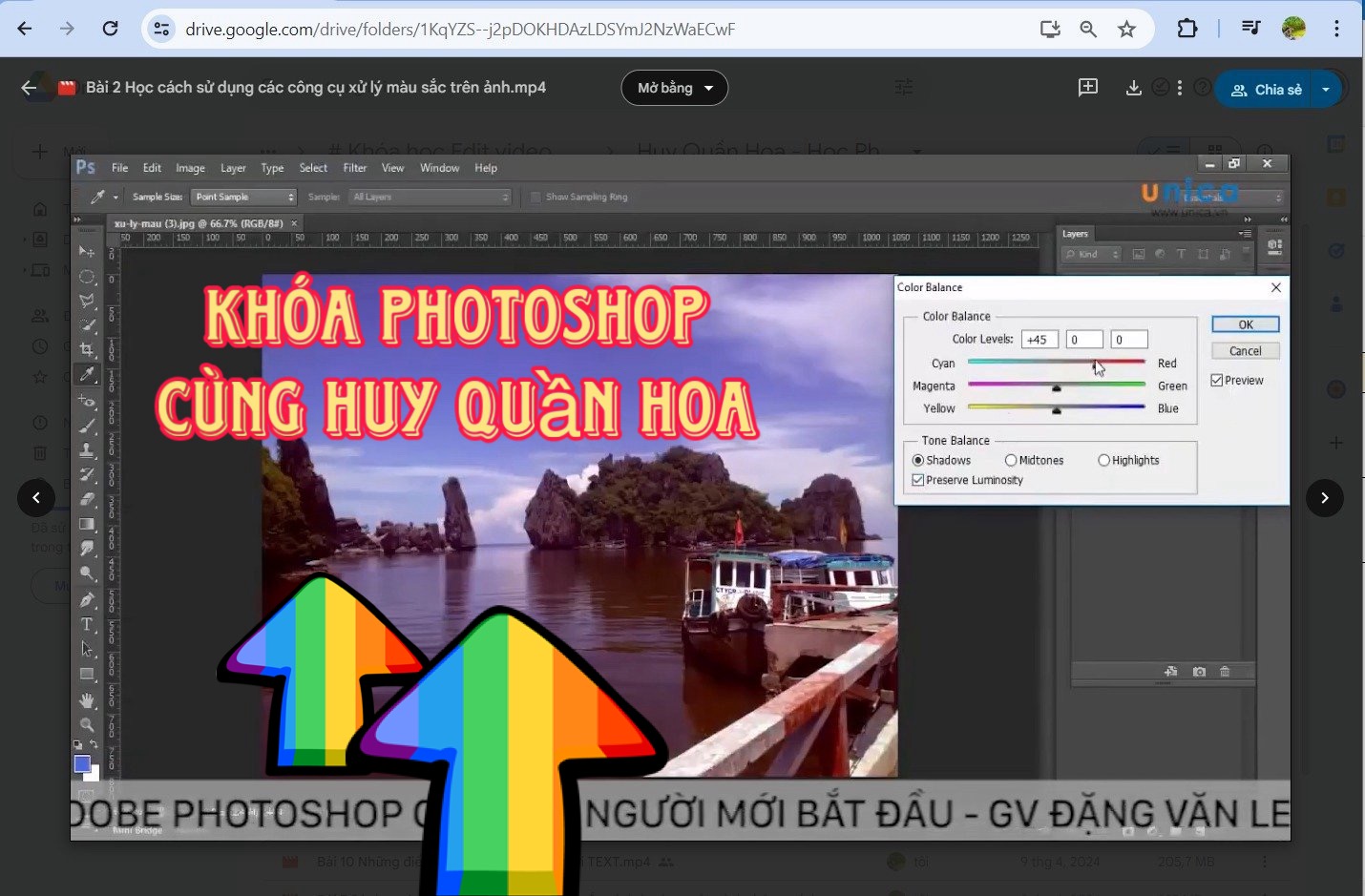Select the Smudge tool

coord(87,549)
